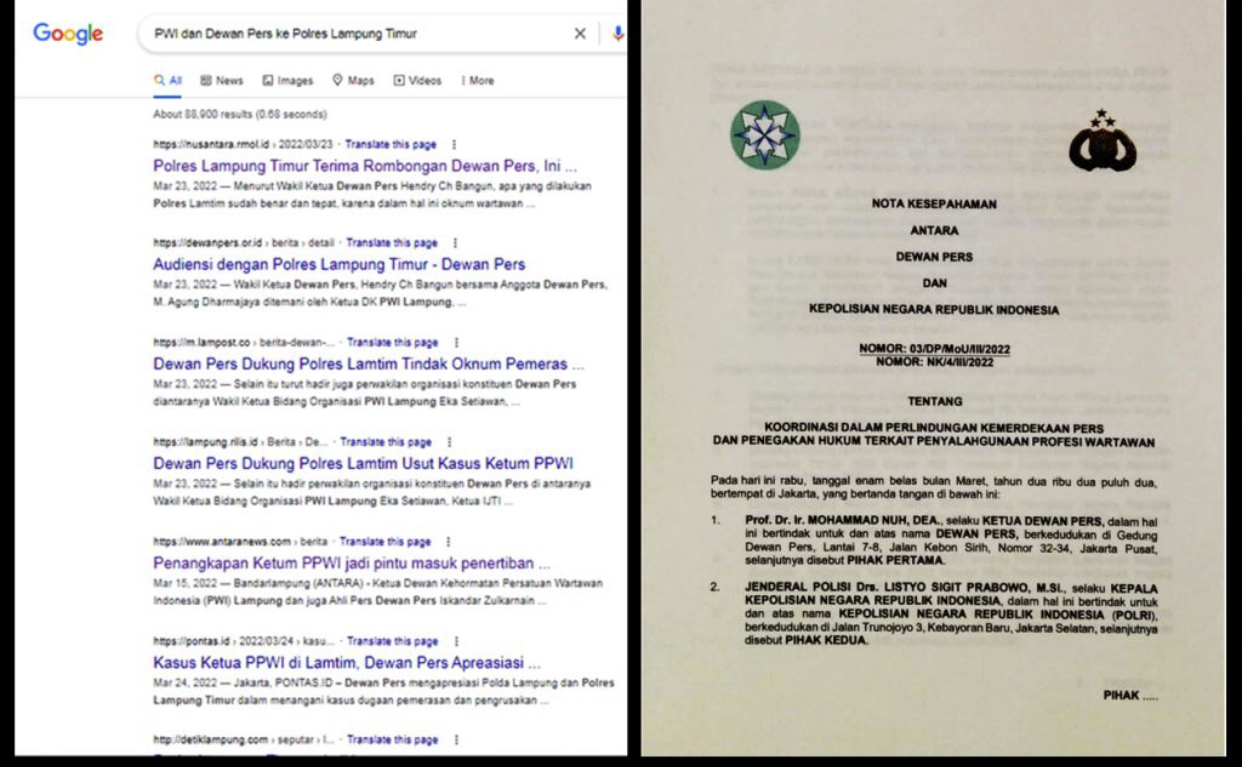Click the Dewan Pers green logo in document

pos(765,134)
